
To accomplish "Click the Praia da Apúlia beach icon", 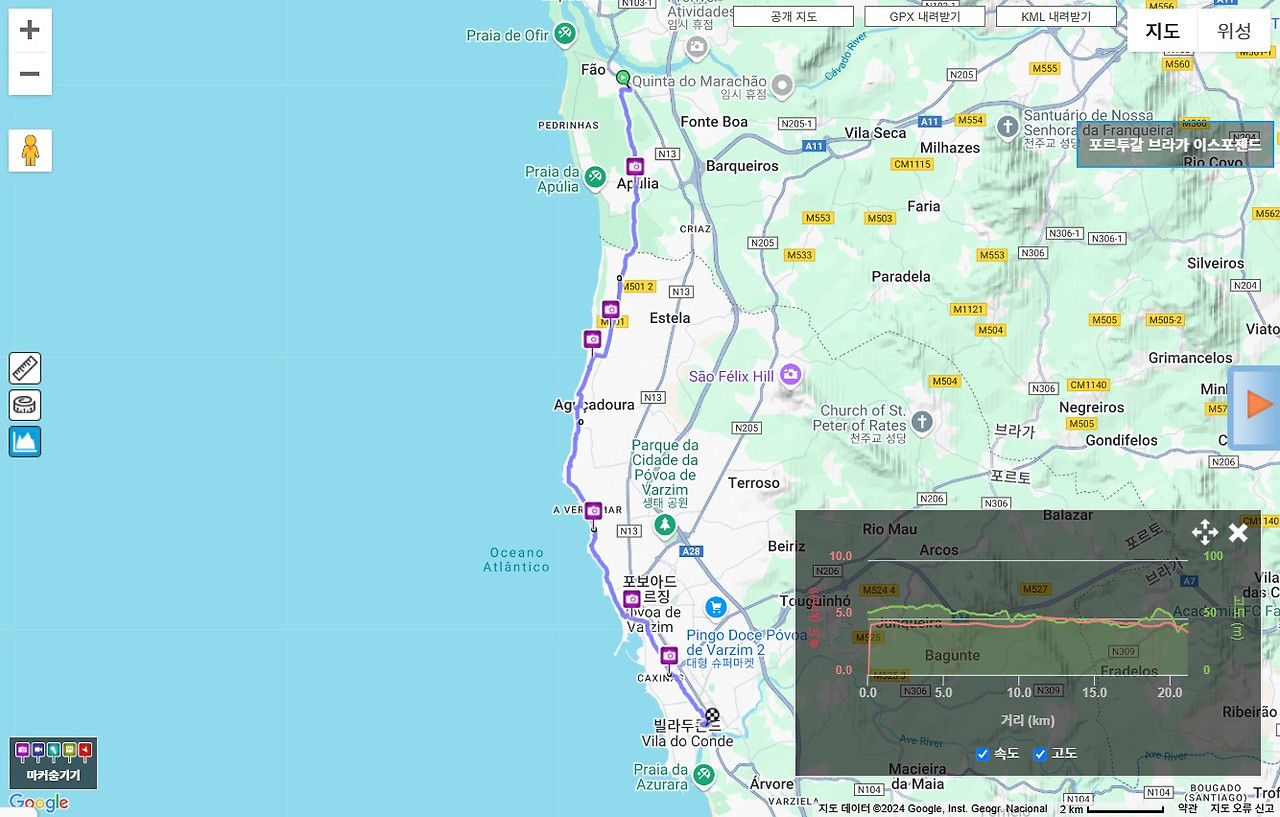I will (x=595, y=177).
